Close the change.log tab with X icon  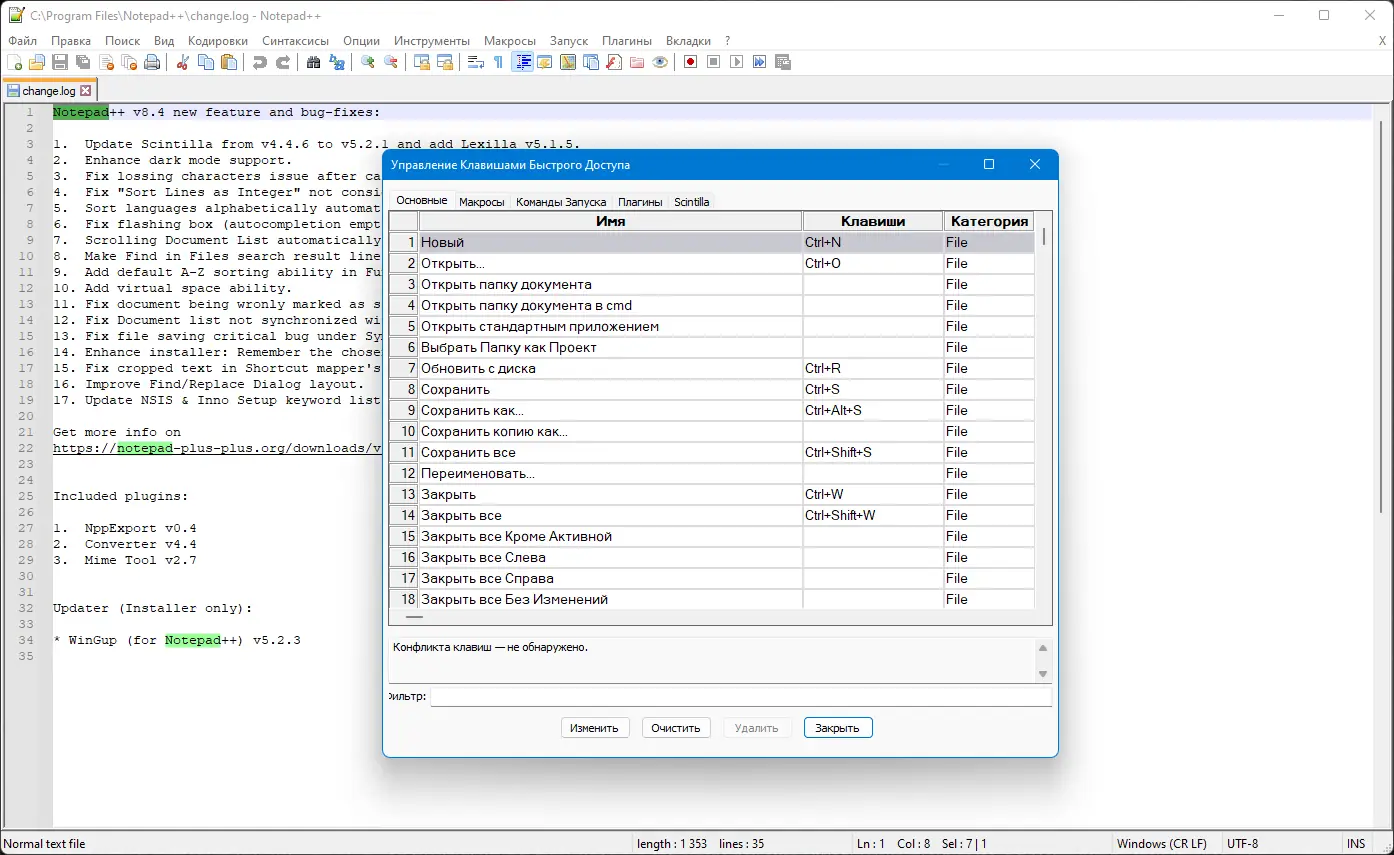coord(86,91)
